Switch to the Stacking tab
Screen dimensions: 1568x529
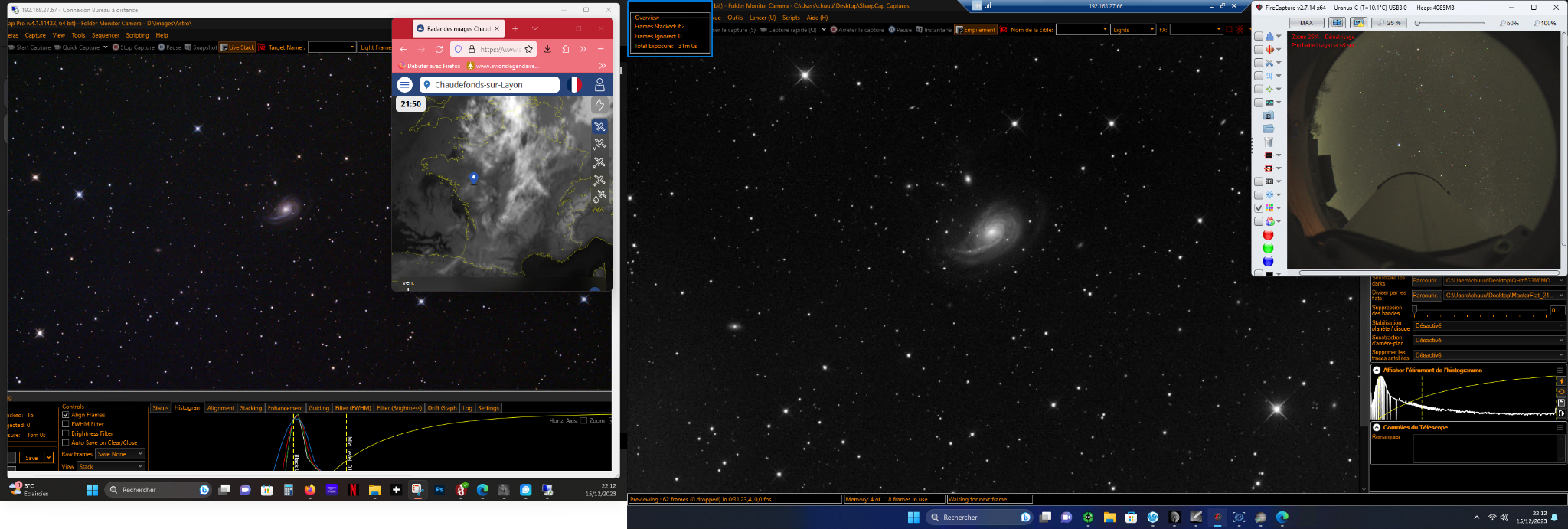(251, 408)
